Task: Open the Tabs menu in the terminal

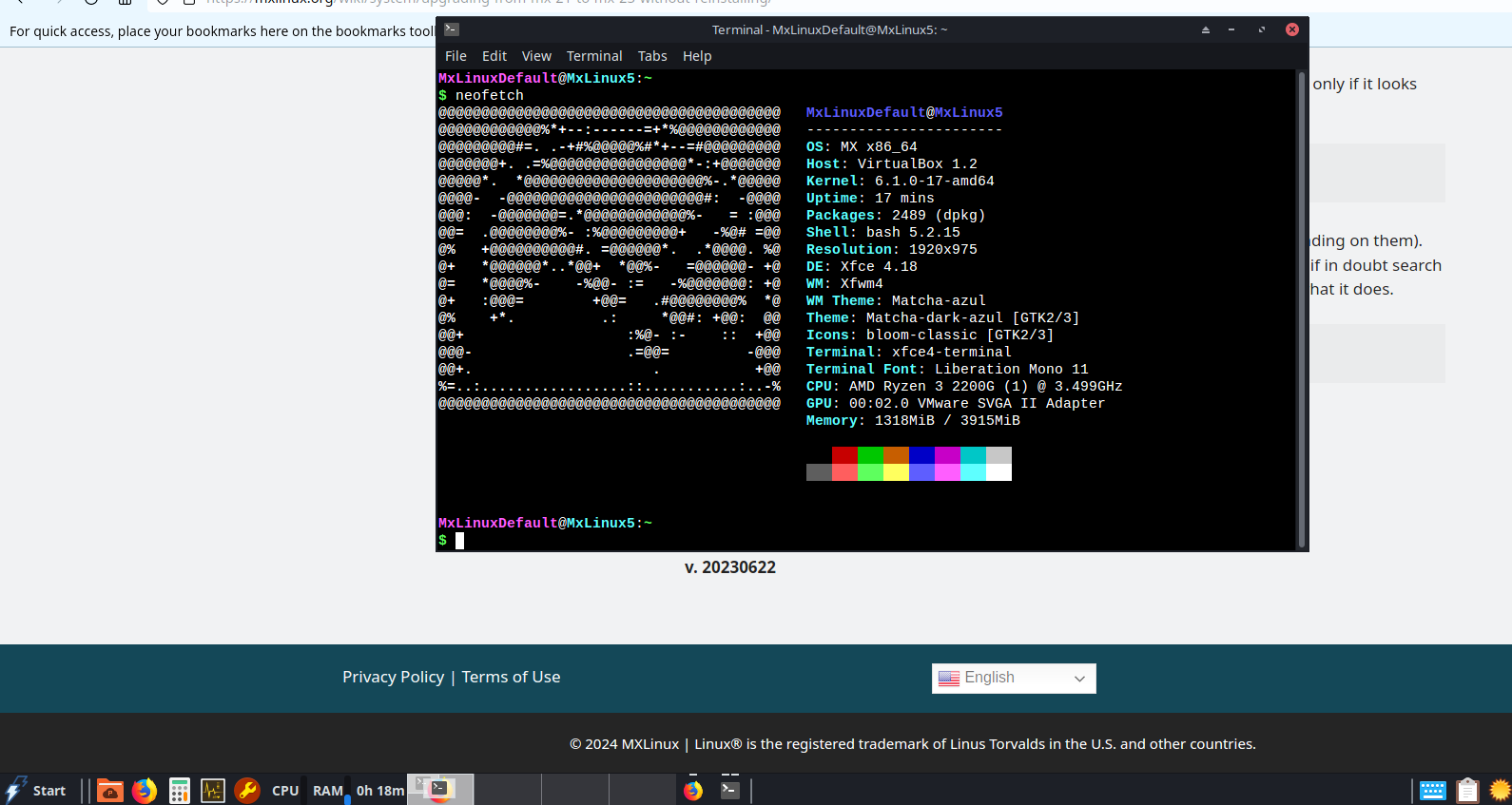Action: coord(652,56)
